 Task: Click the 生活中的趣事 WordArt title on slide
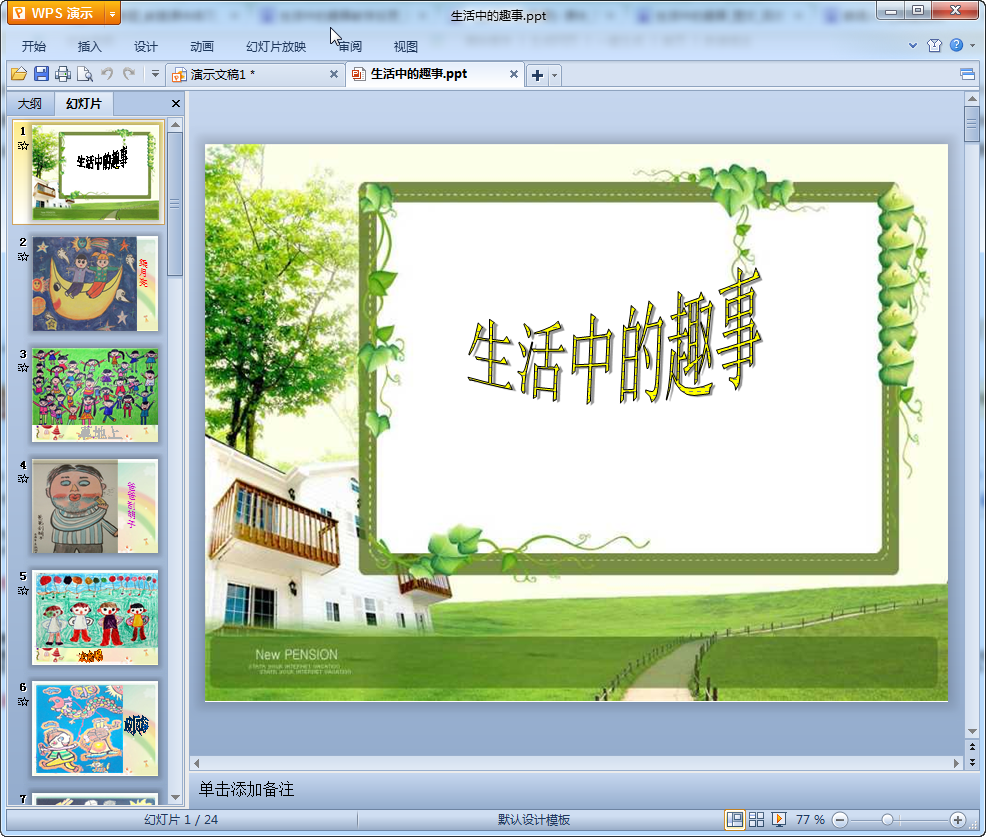click(x=614, y=336)
